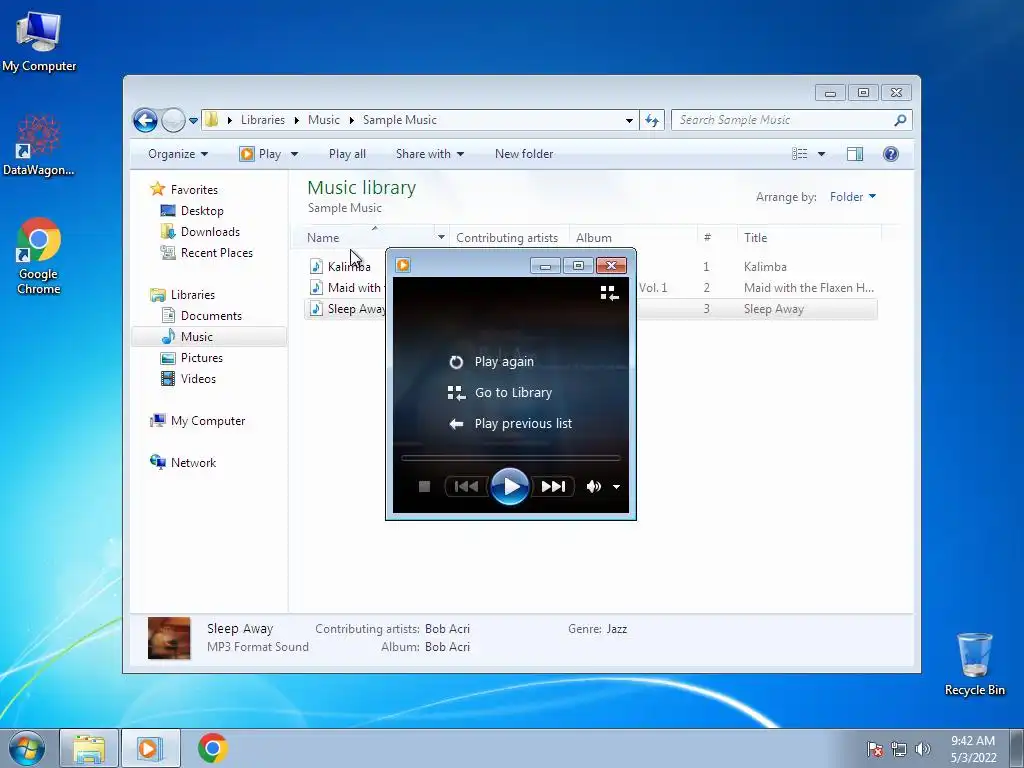Open the Name column filter dropdown
Image resolution: width=1024 pixels, height=768 pixels.
tap(441, 238)
